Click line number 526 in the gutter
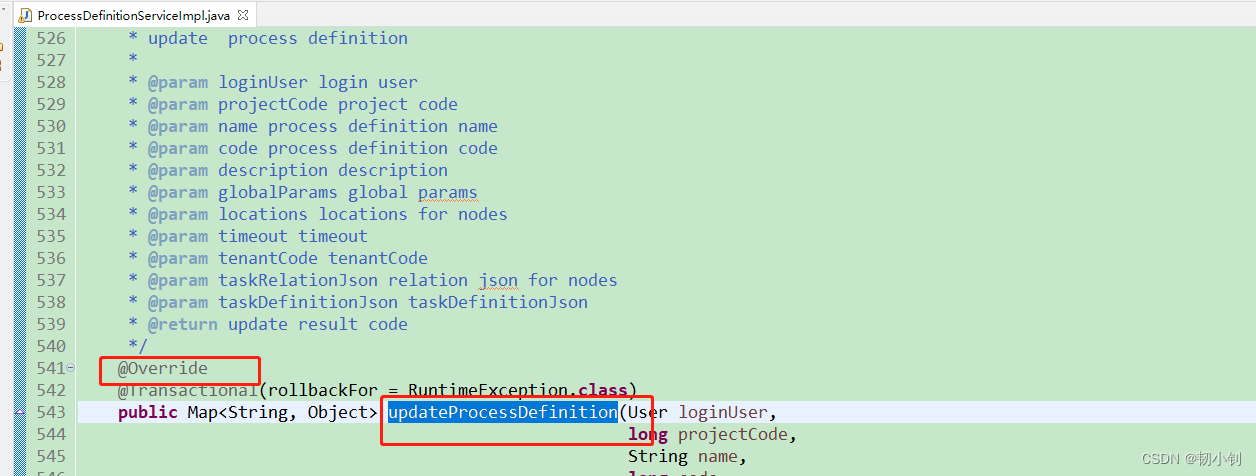1256x476 pixels. click(50, 38)
